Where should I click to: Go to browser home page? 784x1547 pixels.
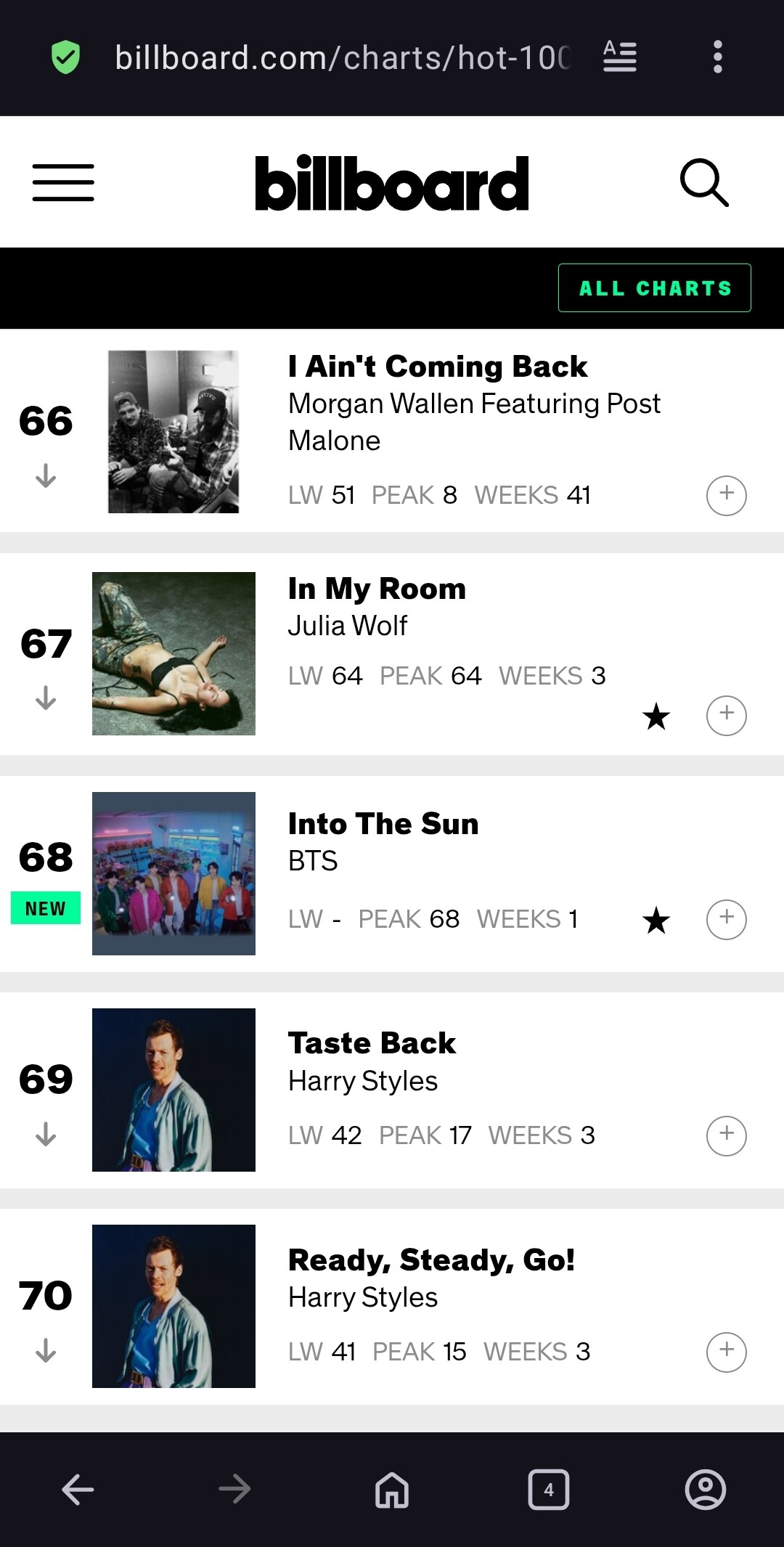(x=392, y=1490)
